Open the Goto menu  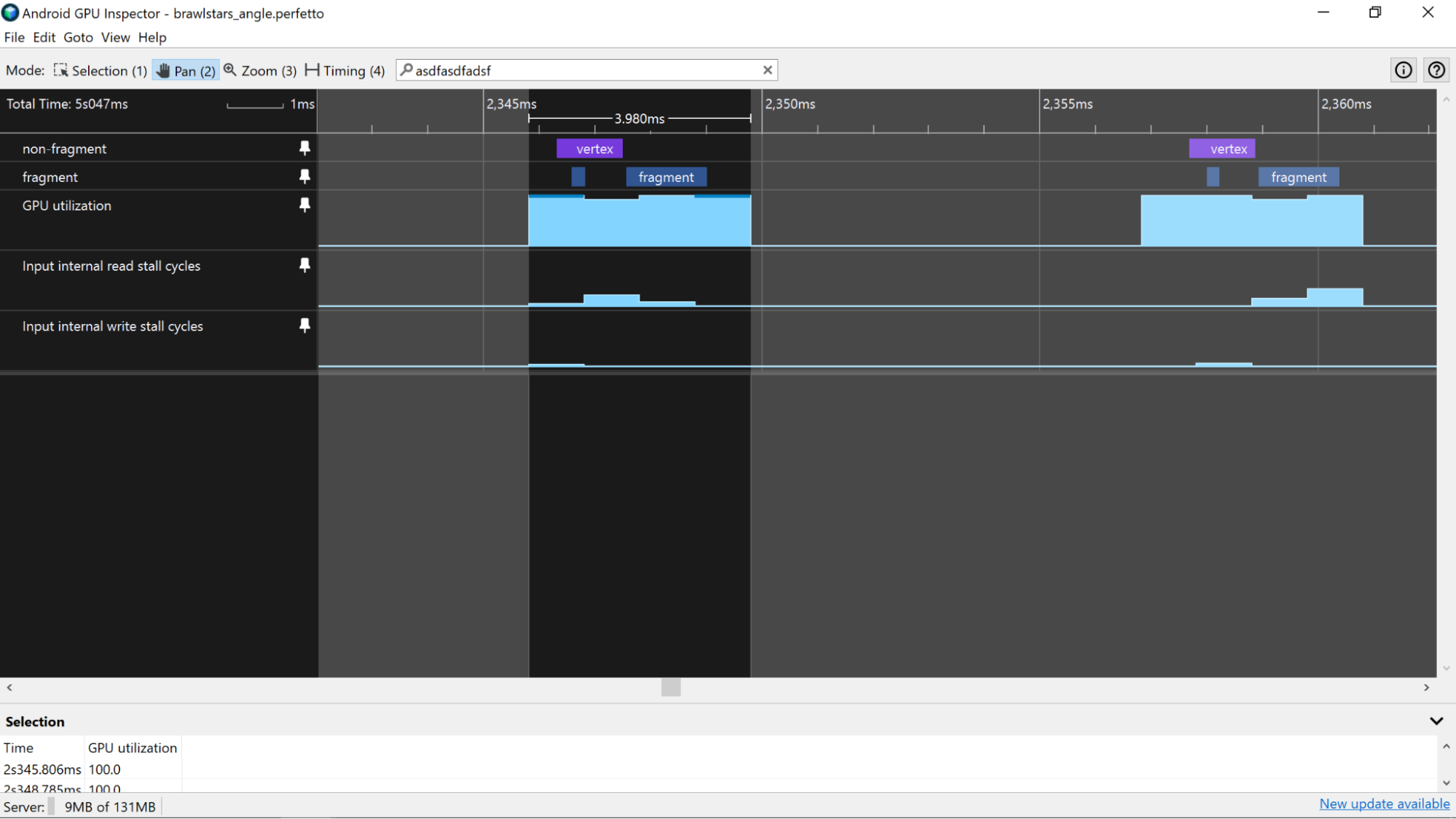tap(78, 37)
